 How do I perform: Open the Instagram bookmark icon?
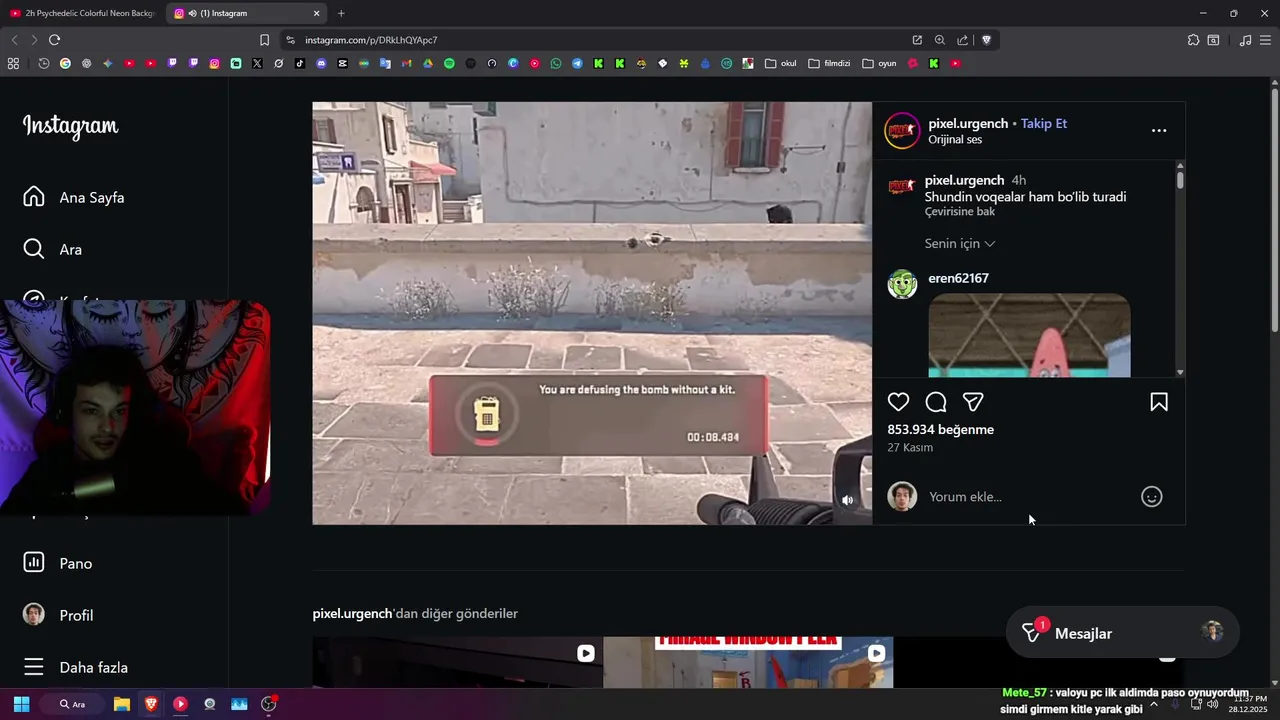tap(214, 63)
